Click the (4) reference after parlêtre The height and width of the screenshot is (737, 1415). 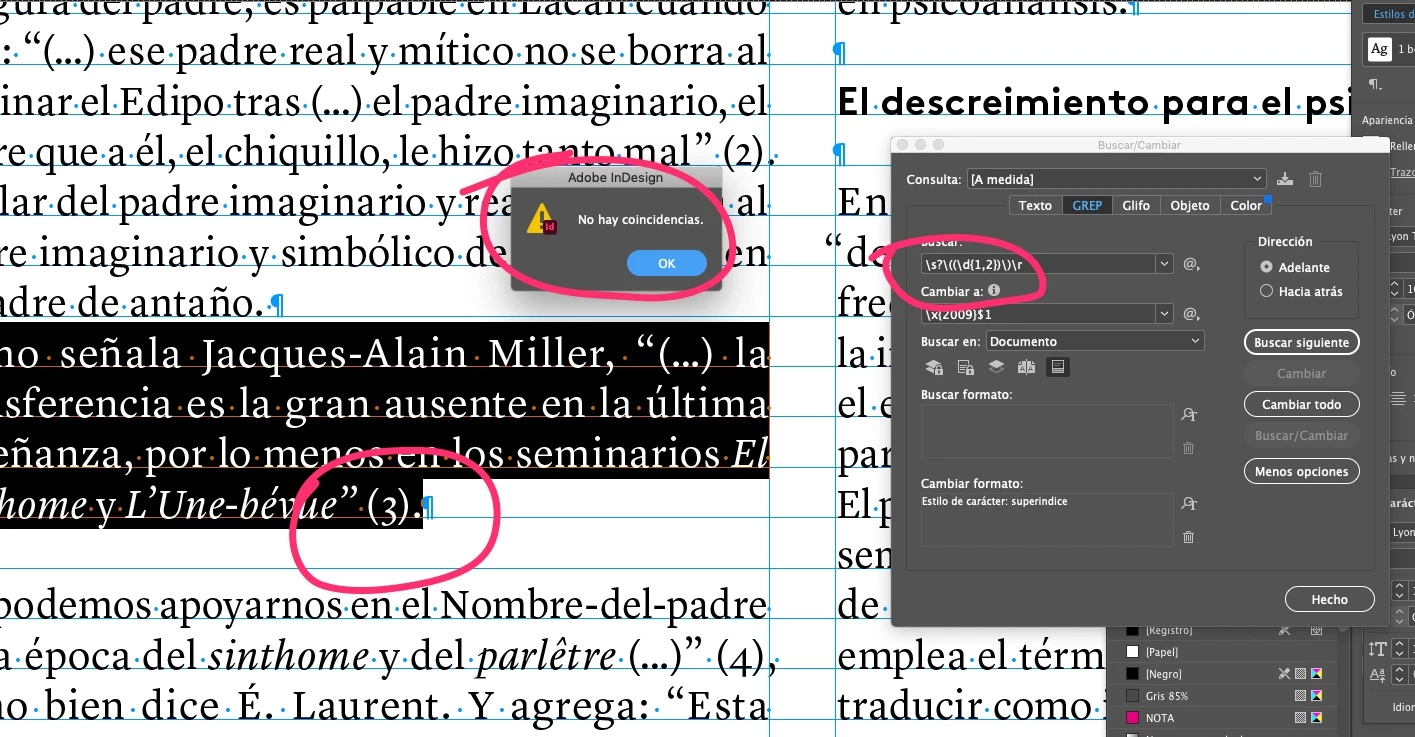coord(743,658)
